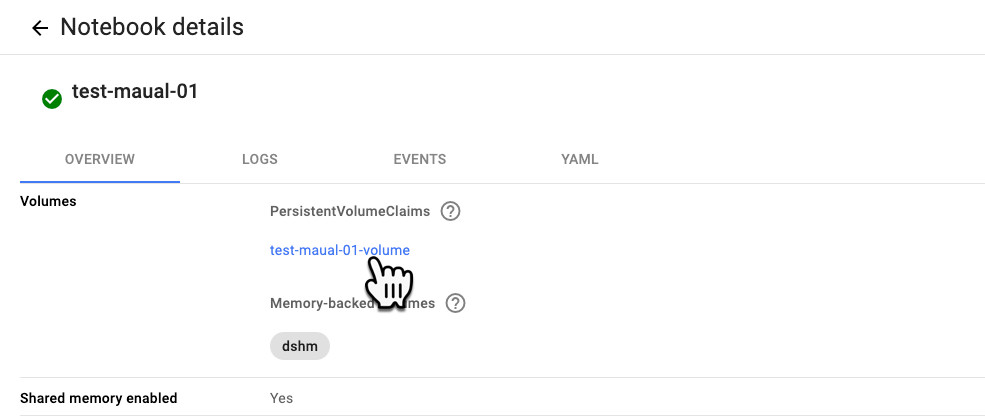Select the dshm volume chip
The height and width of the screenshot is (416, 985).
[x=299, y=346]
